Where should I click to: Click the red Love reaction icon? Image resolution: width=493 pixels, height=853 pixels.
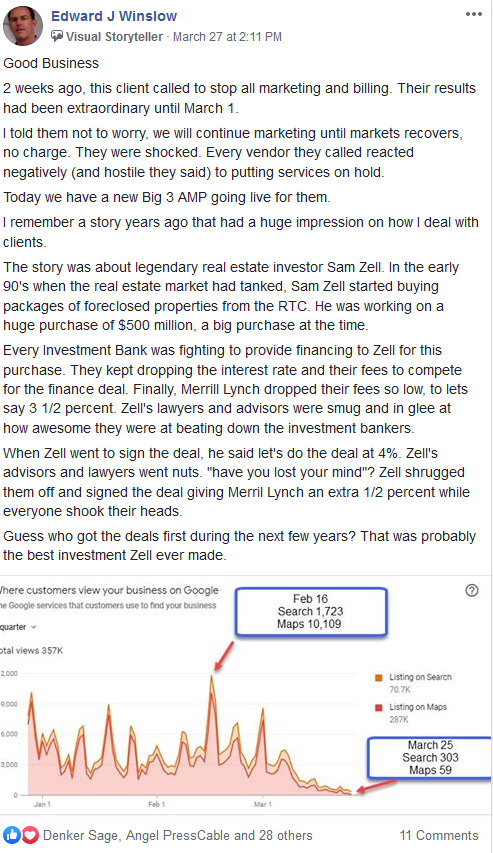pyautogui.click(x=30, y=835)
